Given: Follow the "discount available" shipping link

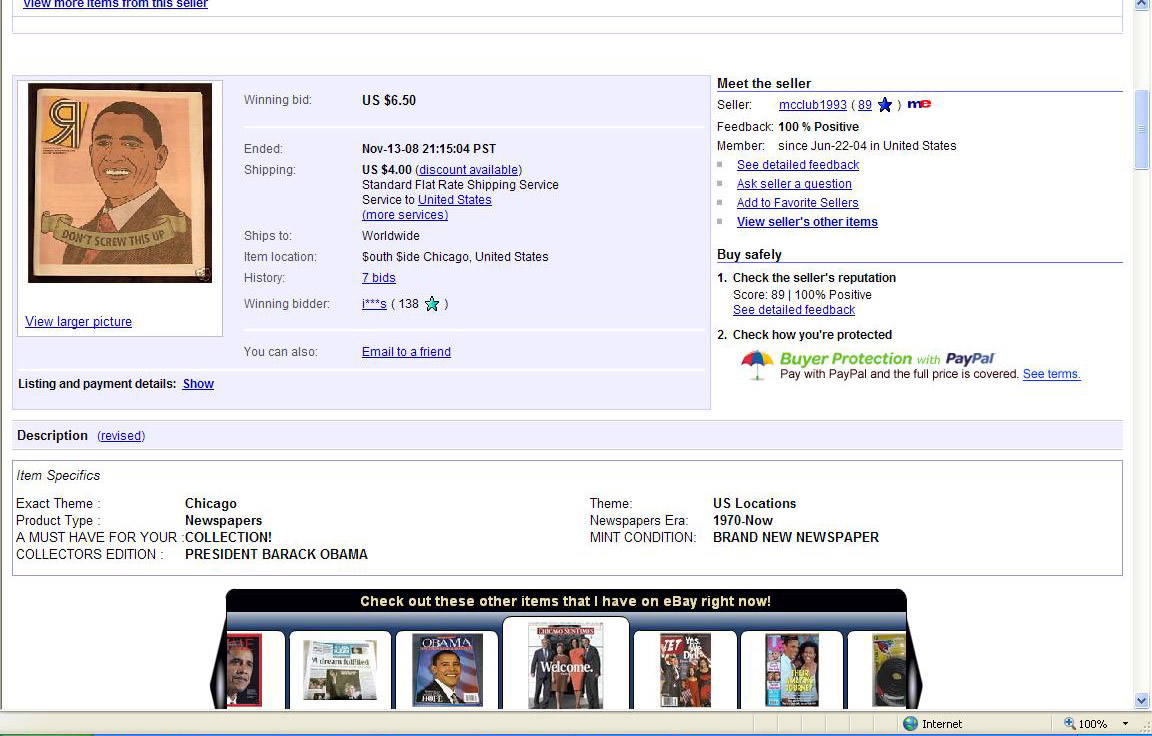Looking at the screenshot, I should (469, 170).
